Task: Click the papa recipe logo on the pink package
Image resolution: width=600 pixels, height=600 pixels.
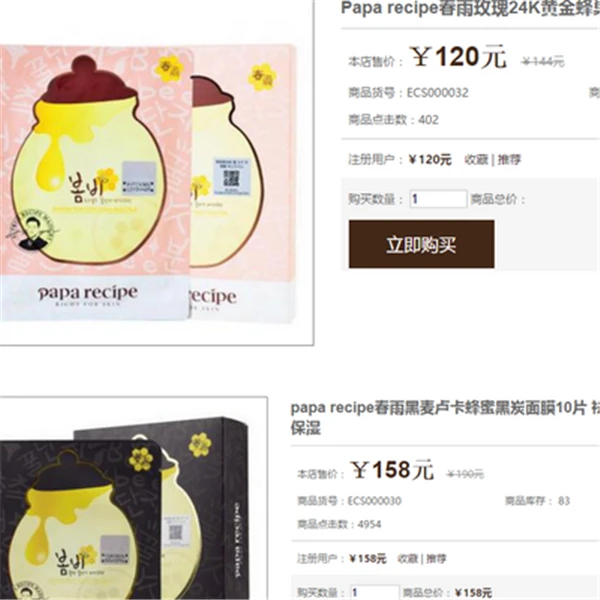Action: coord(88,295)
